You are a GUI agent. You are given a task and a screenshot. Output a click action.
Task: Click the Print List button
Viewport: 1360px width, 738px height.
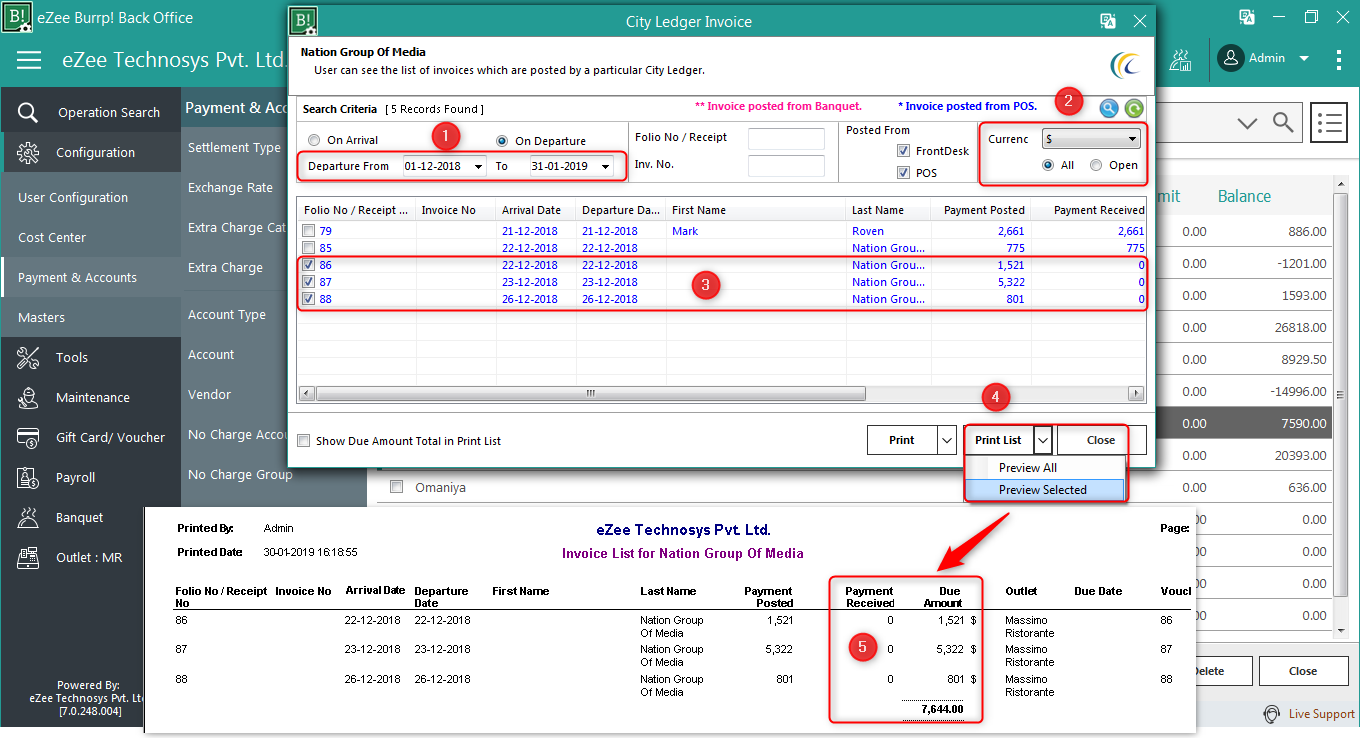(998, 440)
